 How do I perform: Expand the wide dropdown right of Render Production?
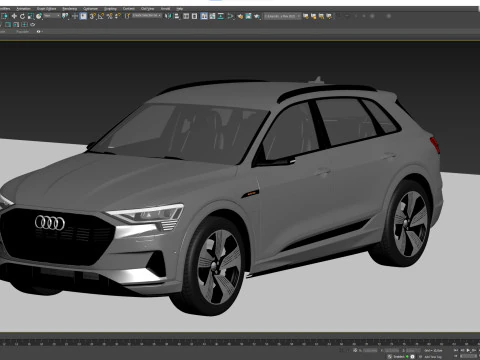(x=282, y=16)
